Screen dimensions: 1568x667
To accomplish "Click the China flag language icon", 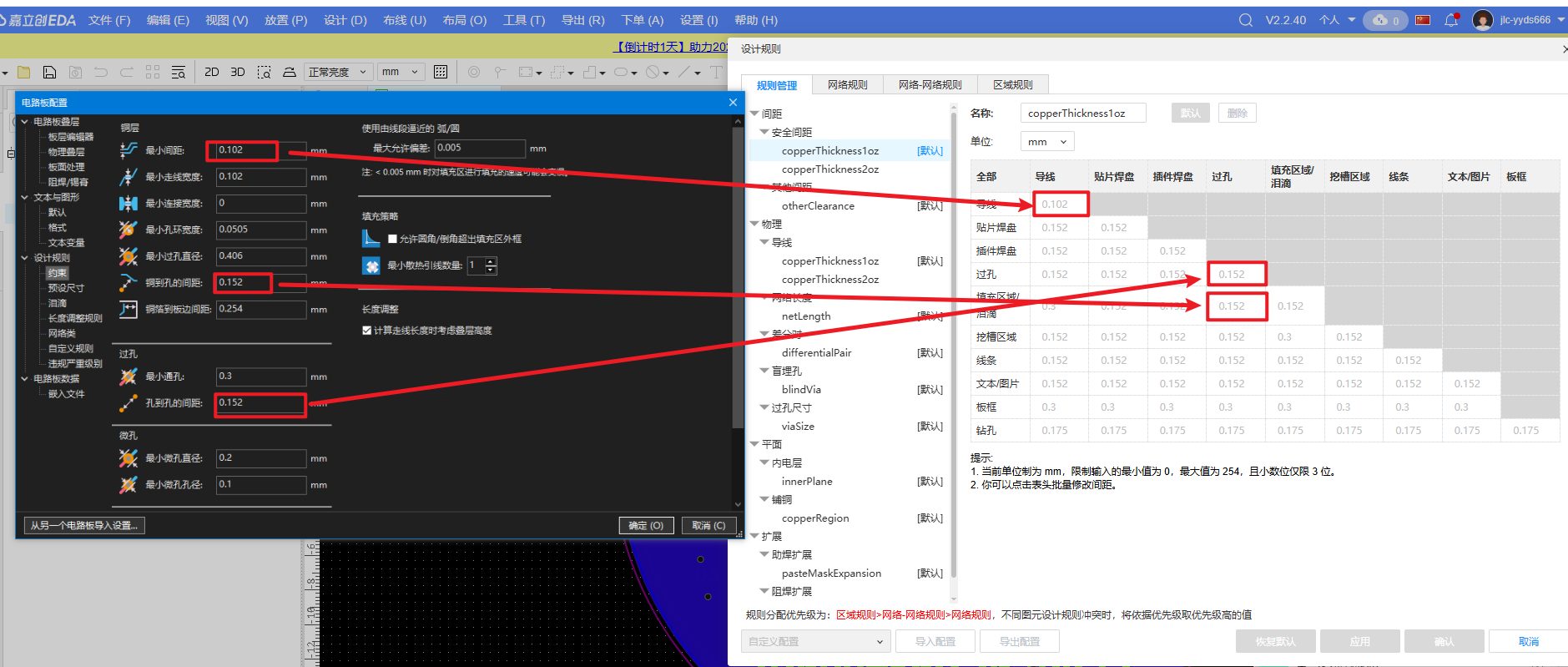I will click(1424, 20).
